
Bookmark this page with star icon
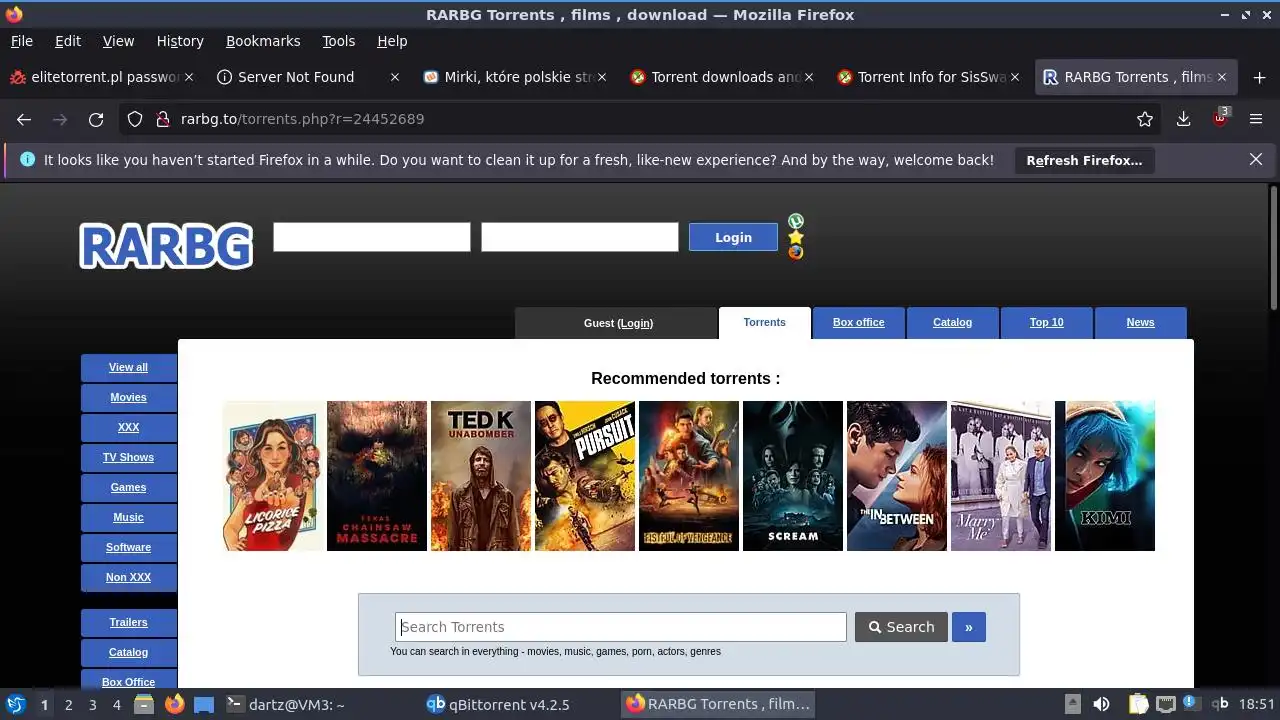click(x=1145, y=119)
